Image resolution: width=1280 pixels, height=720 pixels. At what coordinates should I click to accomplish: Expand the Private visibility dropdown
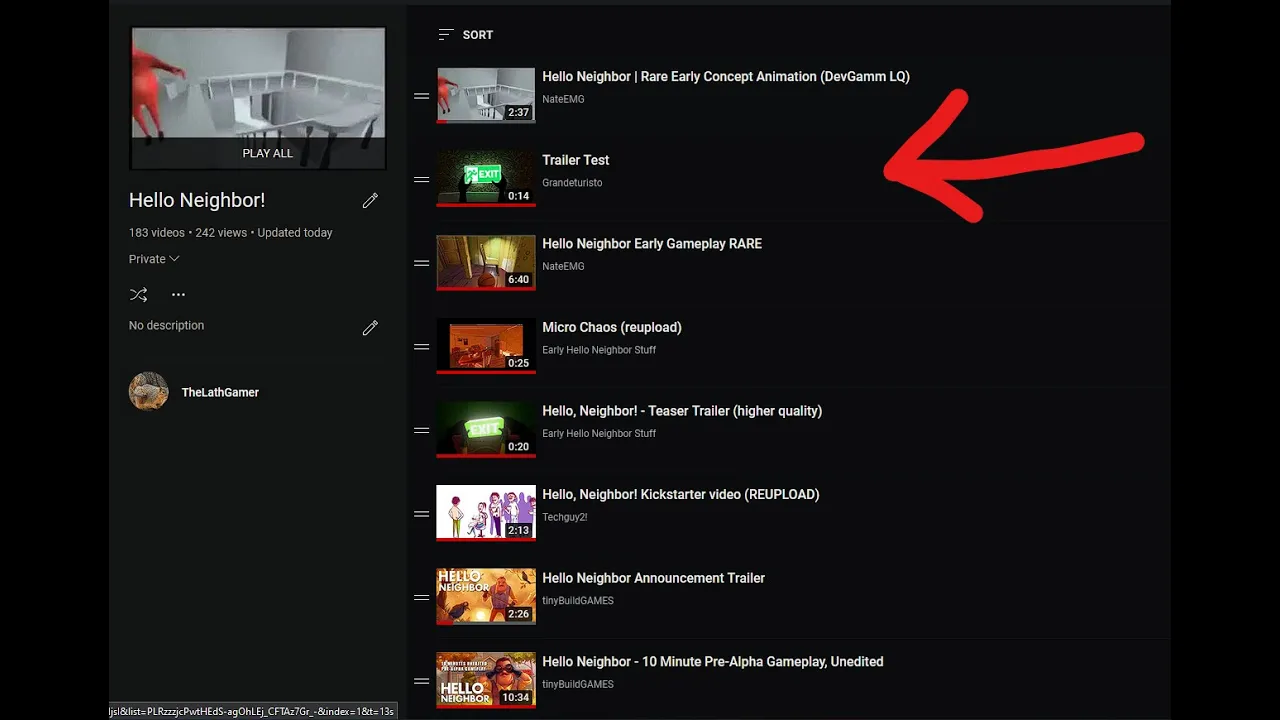(x=154, y=259)
